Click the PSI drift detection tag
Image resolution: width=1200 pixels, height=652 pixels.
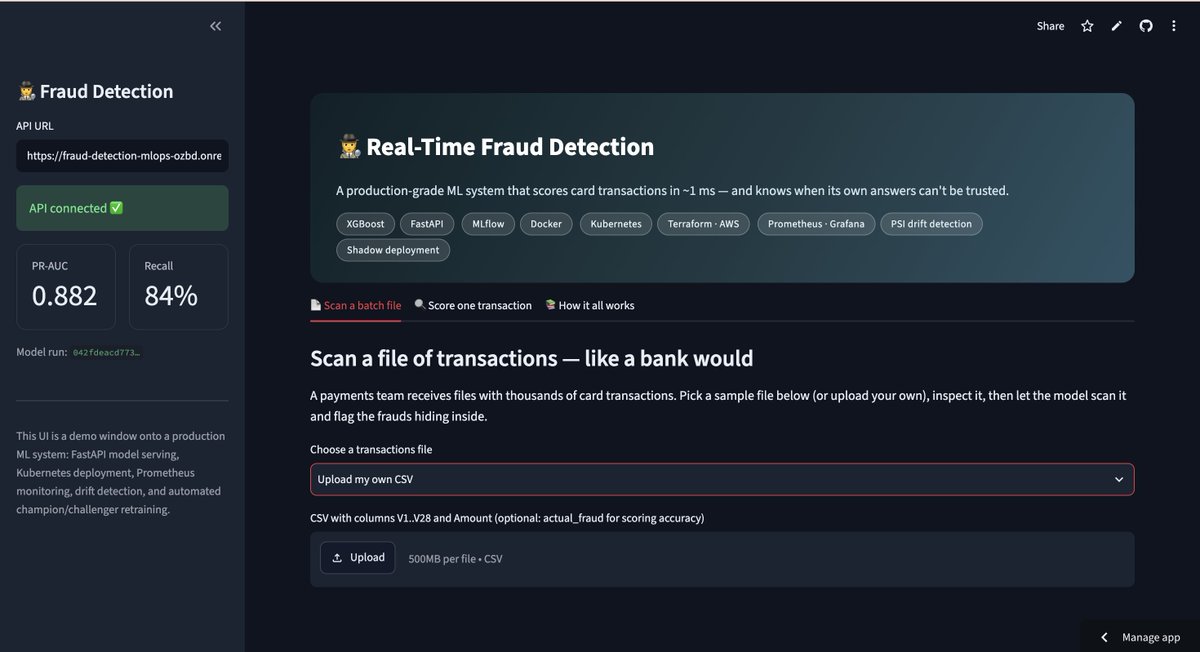[932, 224]
